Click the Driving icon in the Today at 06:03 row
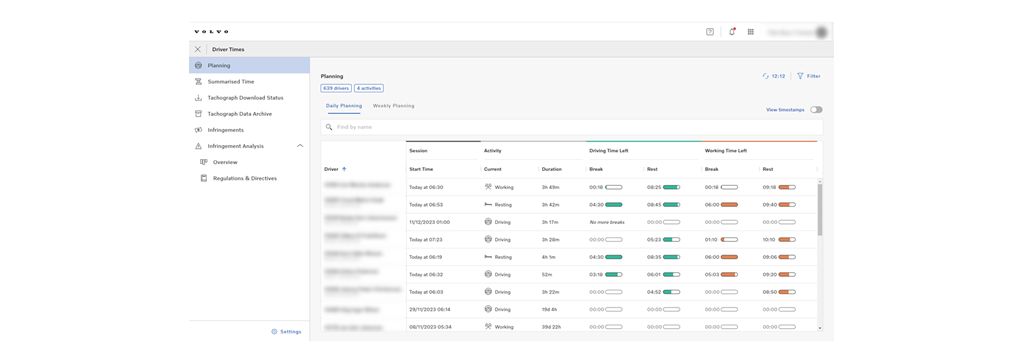1024x363 pixels. pos(488,292)
